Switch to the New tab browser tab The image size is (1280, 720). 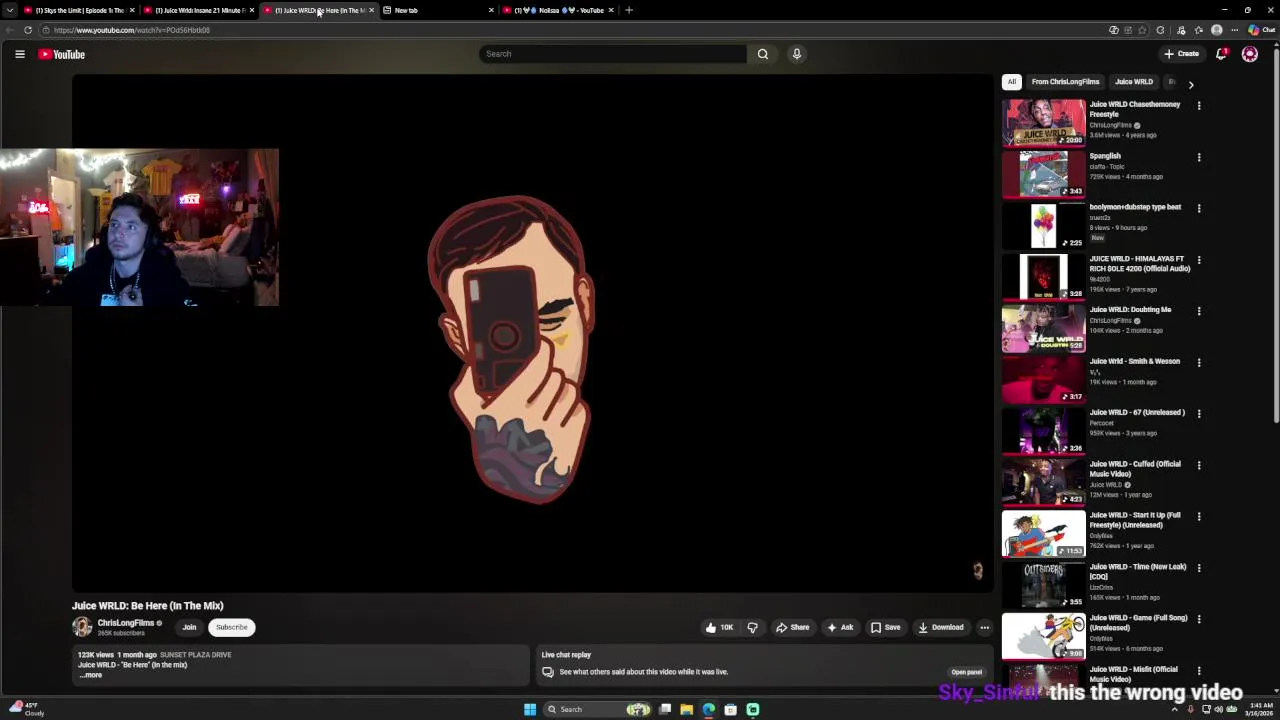[438, 10]
